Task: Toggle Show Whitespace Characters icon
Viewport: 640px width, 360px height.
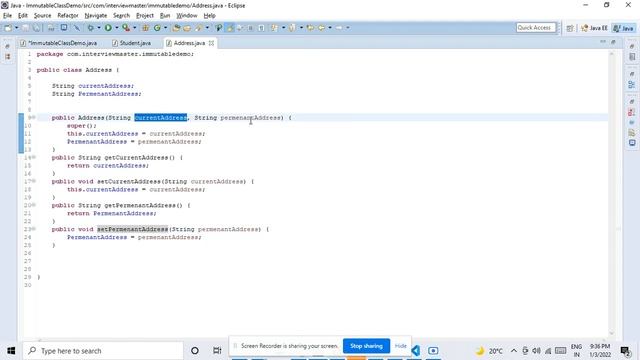Action: pyautogui.click(x=261, y=28)
